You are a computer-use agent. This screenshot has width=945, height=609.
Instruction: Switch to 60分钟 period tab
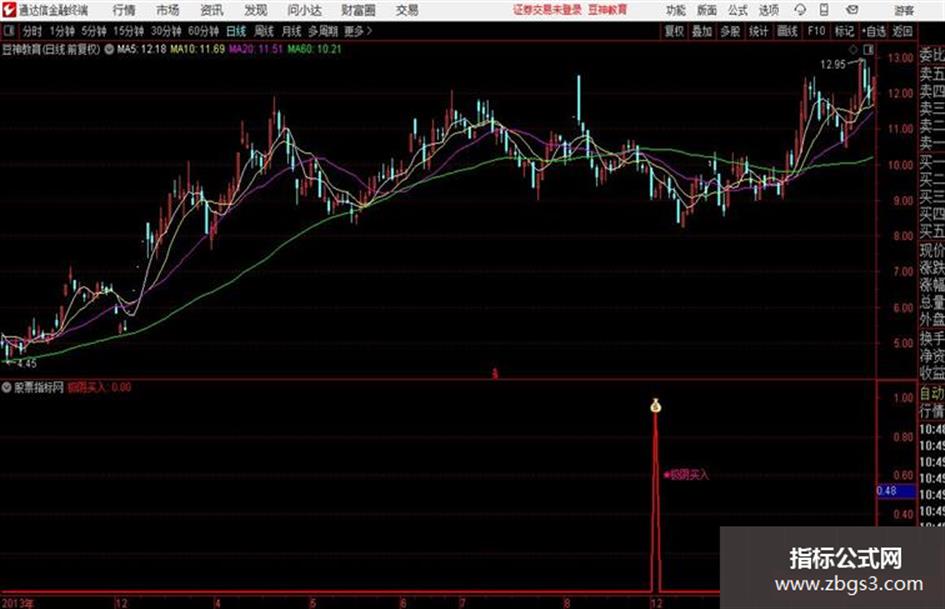[203, 31]
